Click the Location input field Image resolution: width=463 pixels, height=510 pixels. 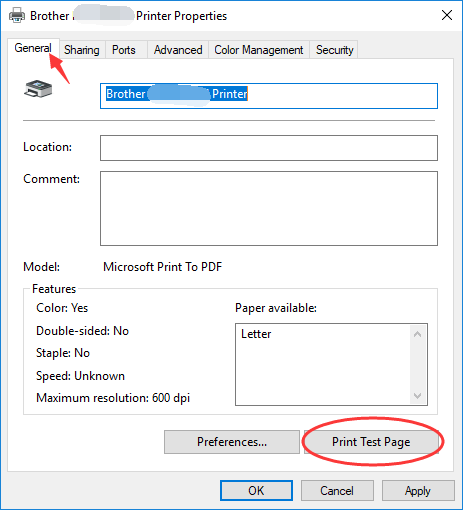[269, 148]
